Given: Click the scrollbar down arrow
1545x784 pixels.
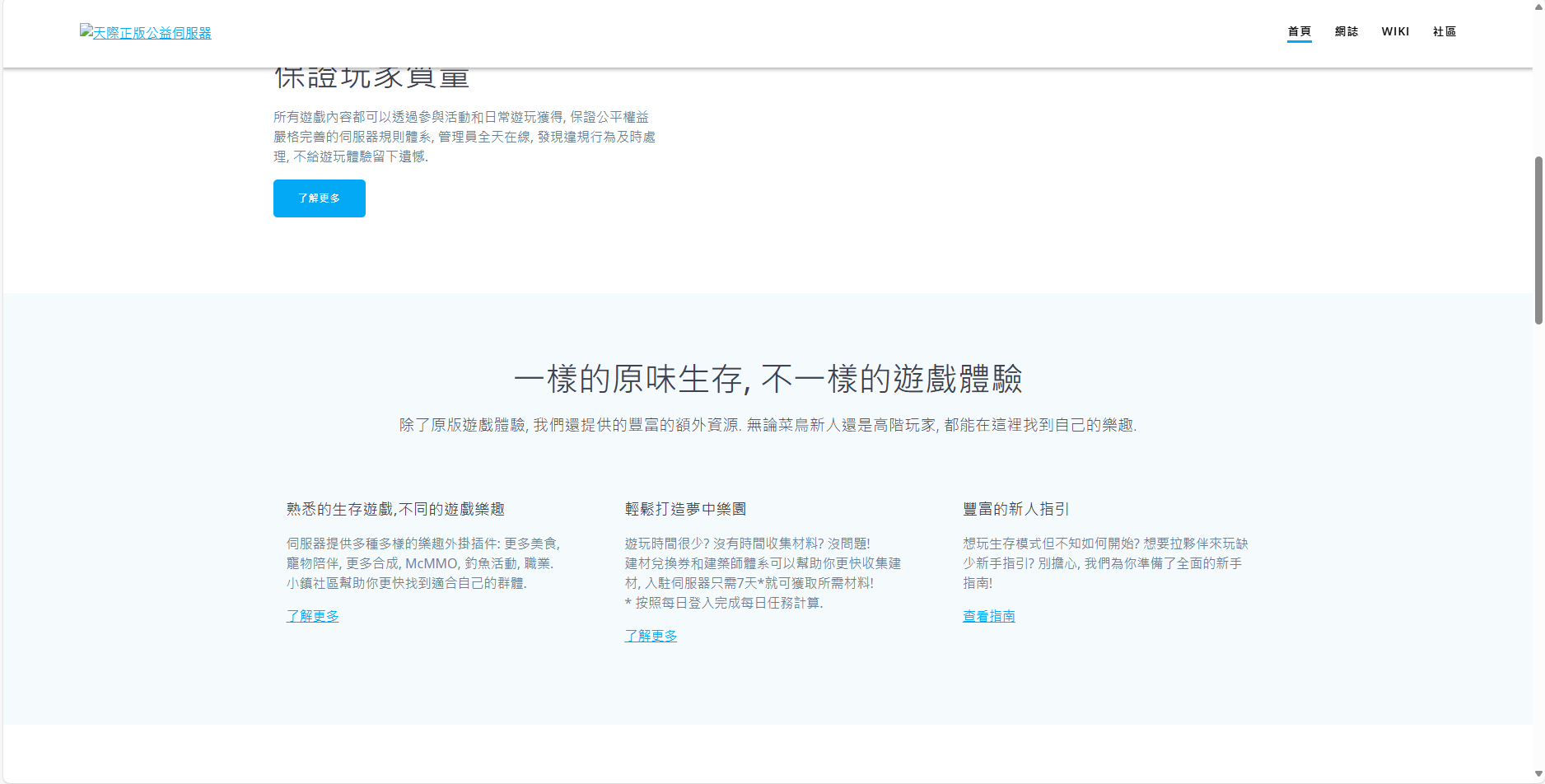Looking at the screenshot, I should [x=1538, y=774].
